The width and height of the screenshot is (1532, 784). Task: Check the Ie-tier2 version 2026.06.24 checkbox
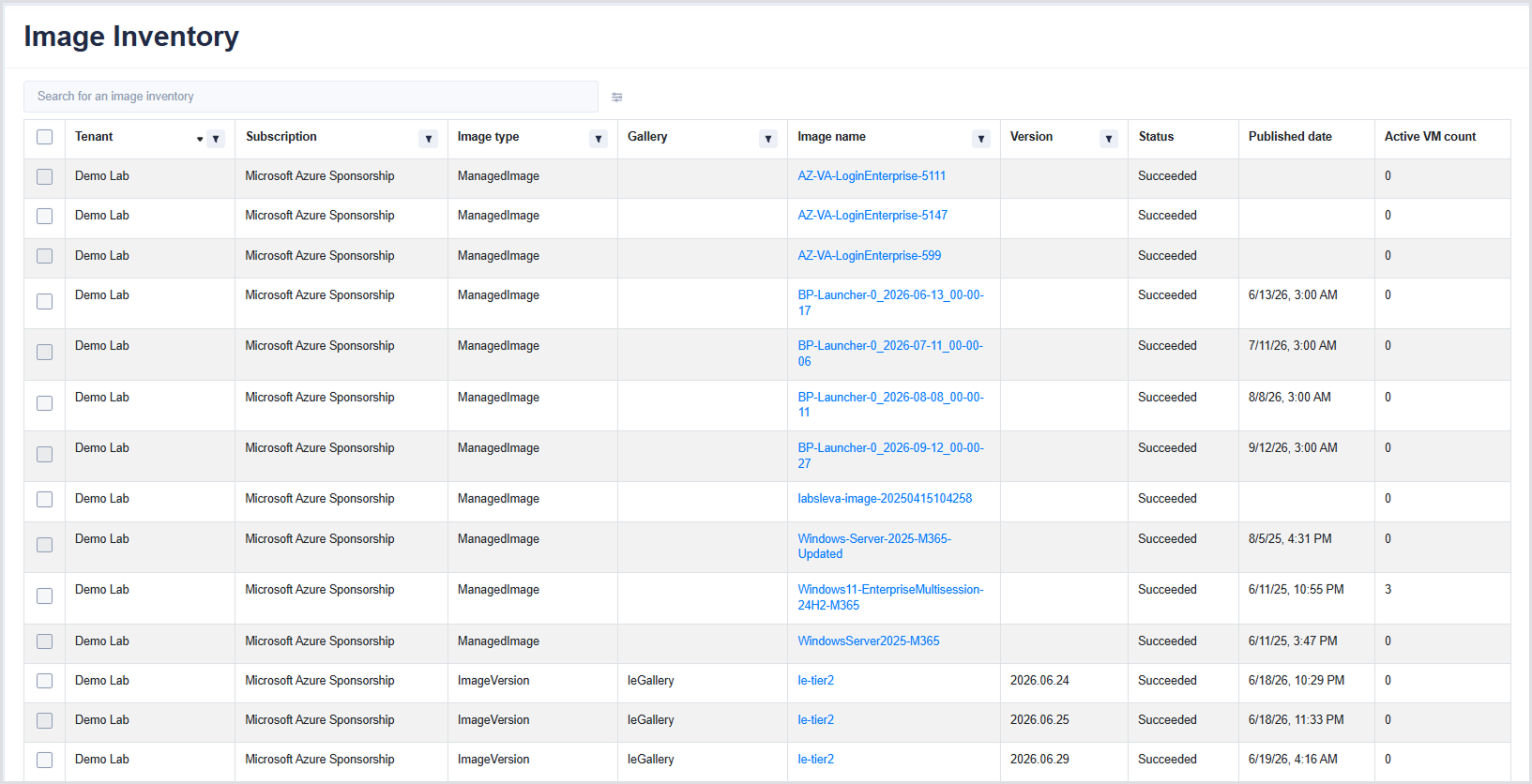click(44, 681)
